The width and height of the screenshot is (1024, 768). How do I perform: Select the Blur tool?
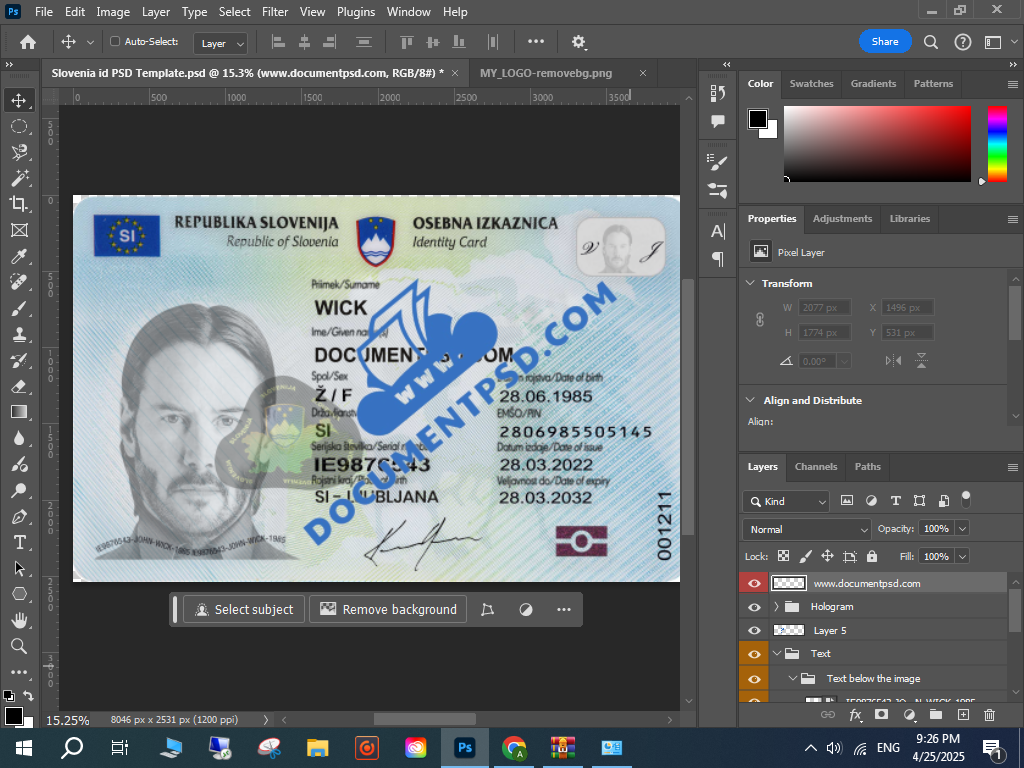coord(19,438)
